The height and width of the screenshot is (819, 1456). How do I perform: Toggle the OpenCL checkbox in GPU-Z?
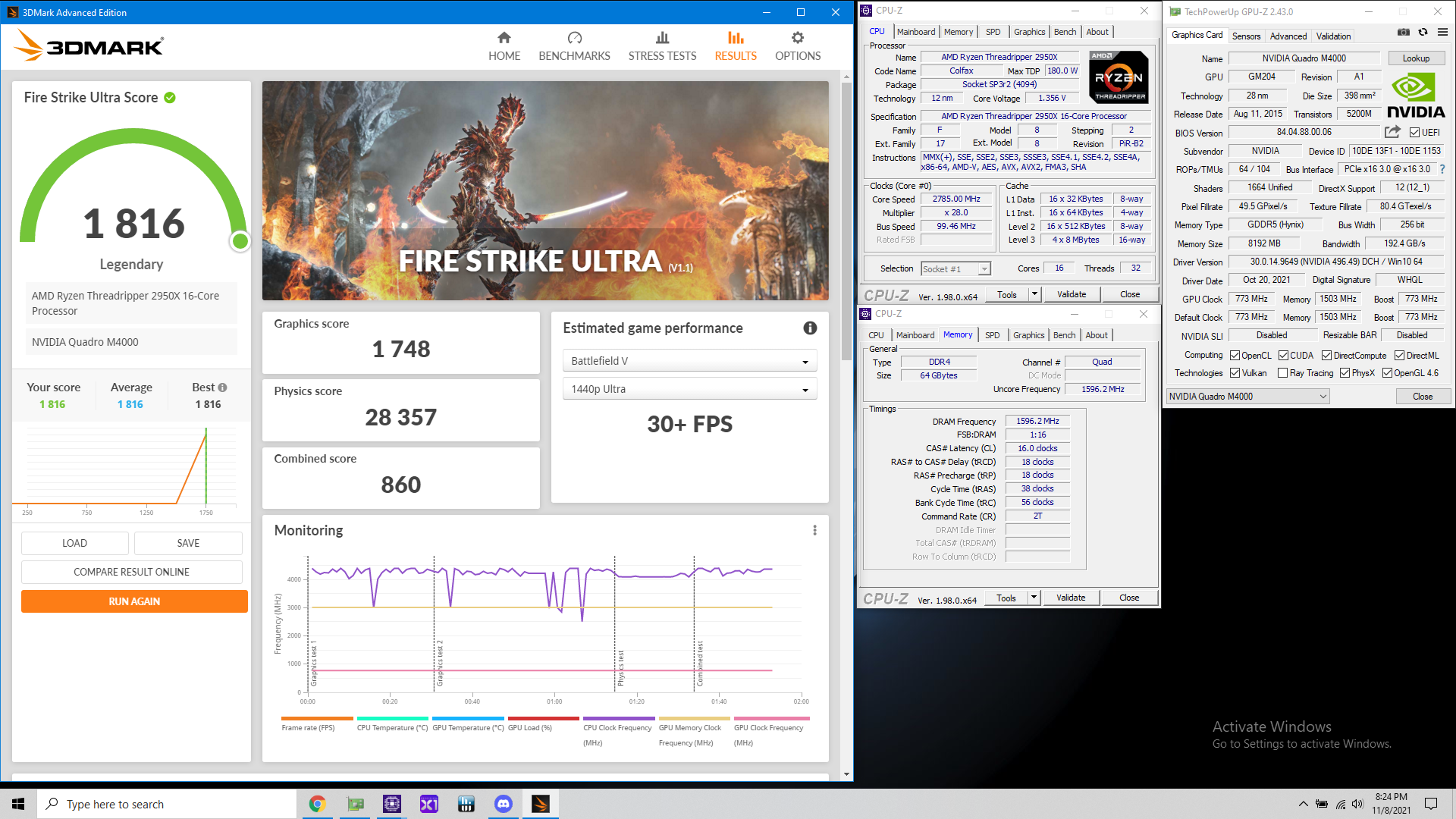coord(1235,356)
